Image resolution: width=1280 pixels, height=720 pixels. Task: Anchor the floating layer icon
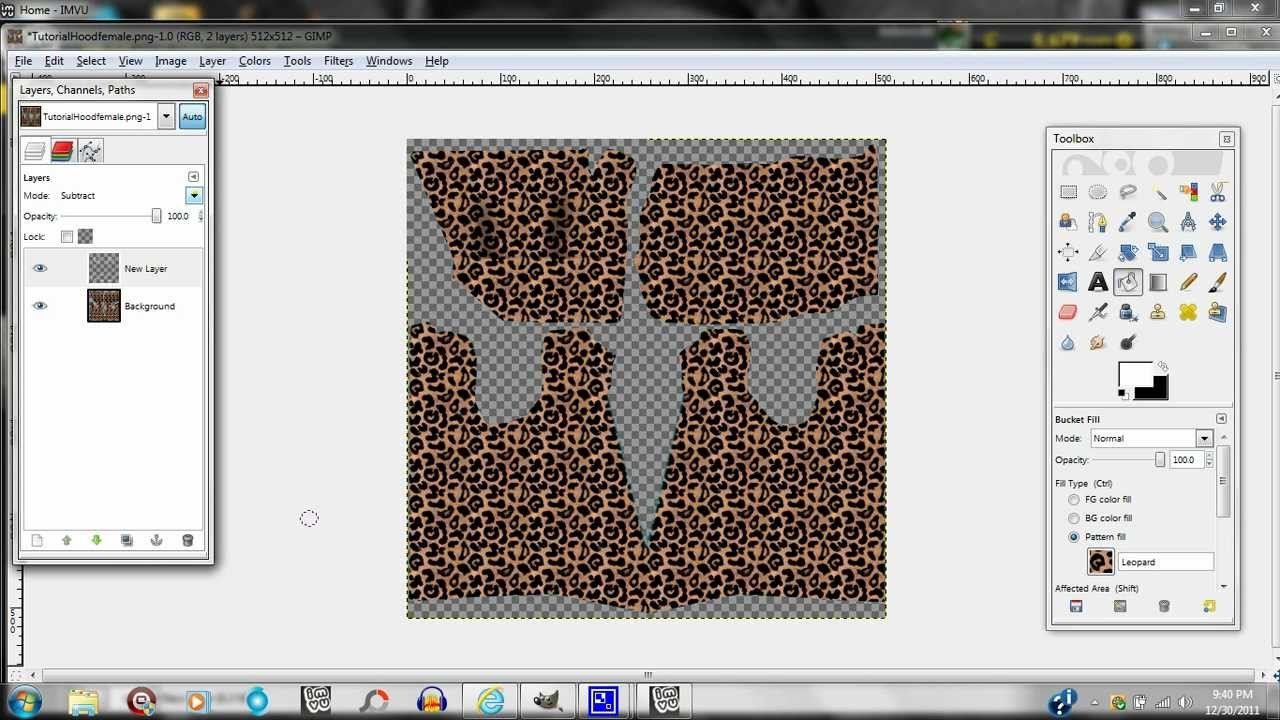(x=156, y=541)
